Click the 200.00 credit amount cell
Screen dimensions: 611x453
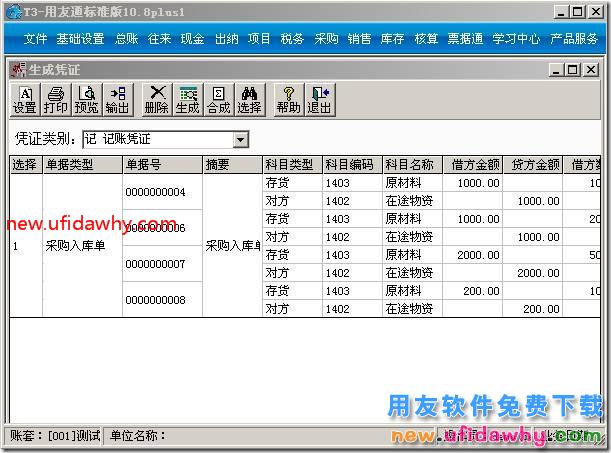[x=533, y=309]
